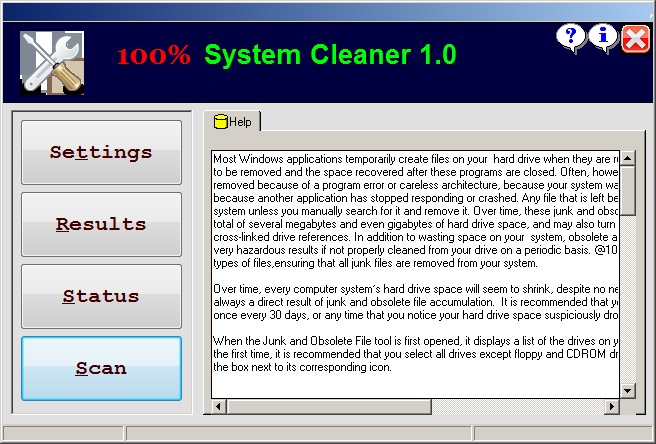656x444 pixels.
Task: Select the Help tab label
Action: [240, 122]
